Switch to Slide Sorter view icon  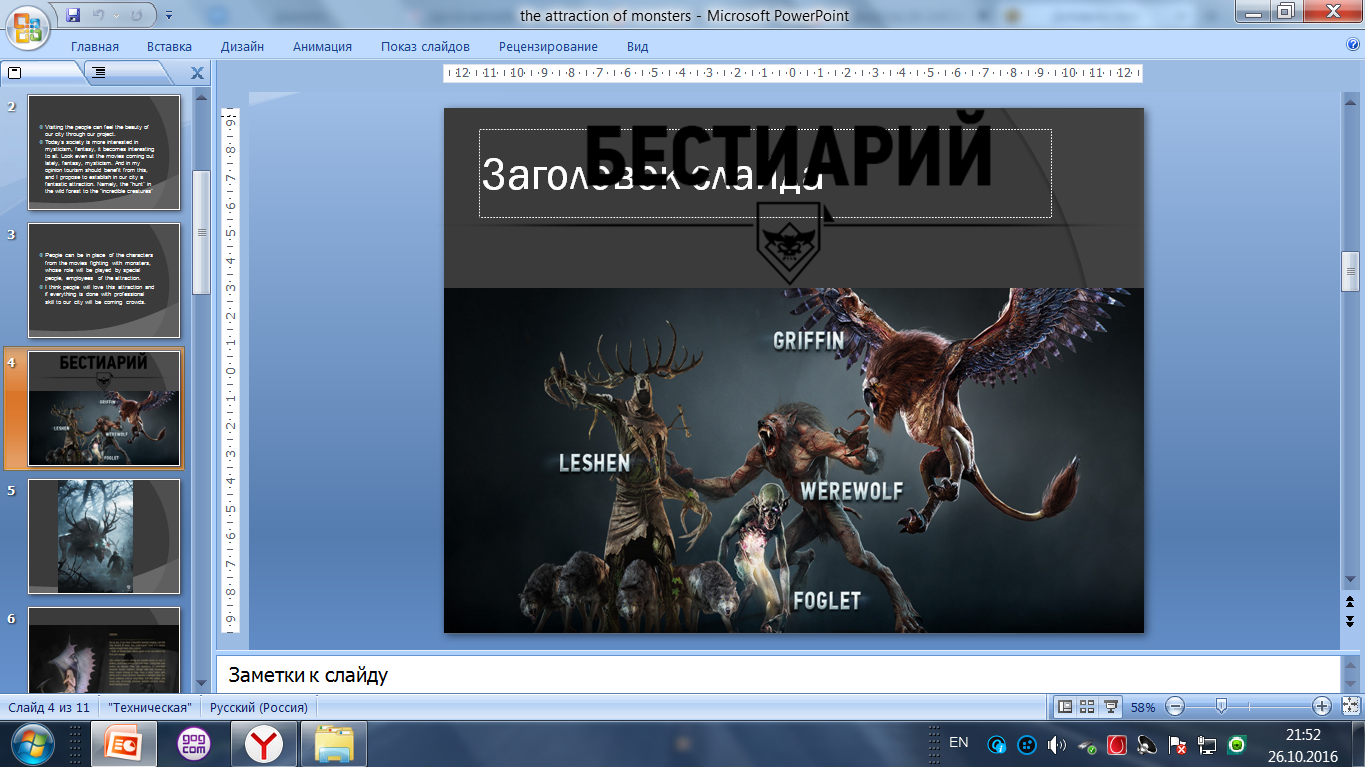pos(1088,707)
